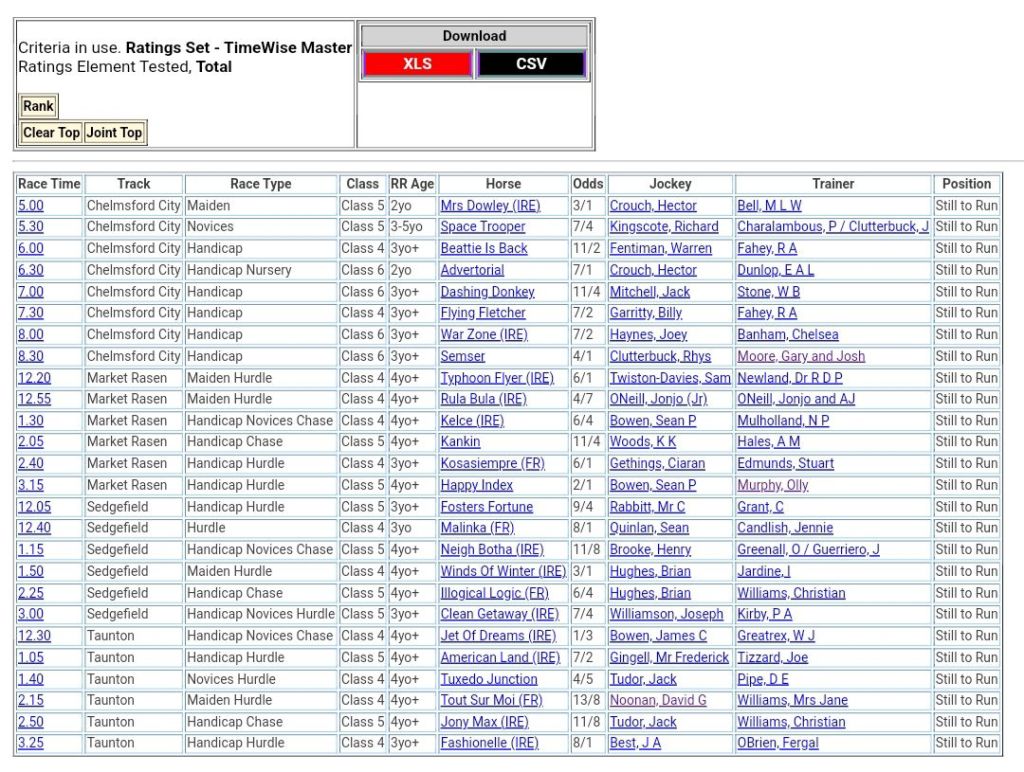The image size is (1024, 772).
Task: Open the 5.00 Chelmsford City race time
Action: (31, 206)
